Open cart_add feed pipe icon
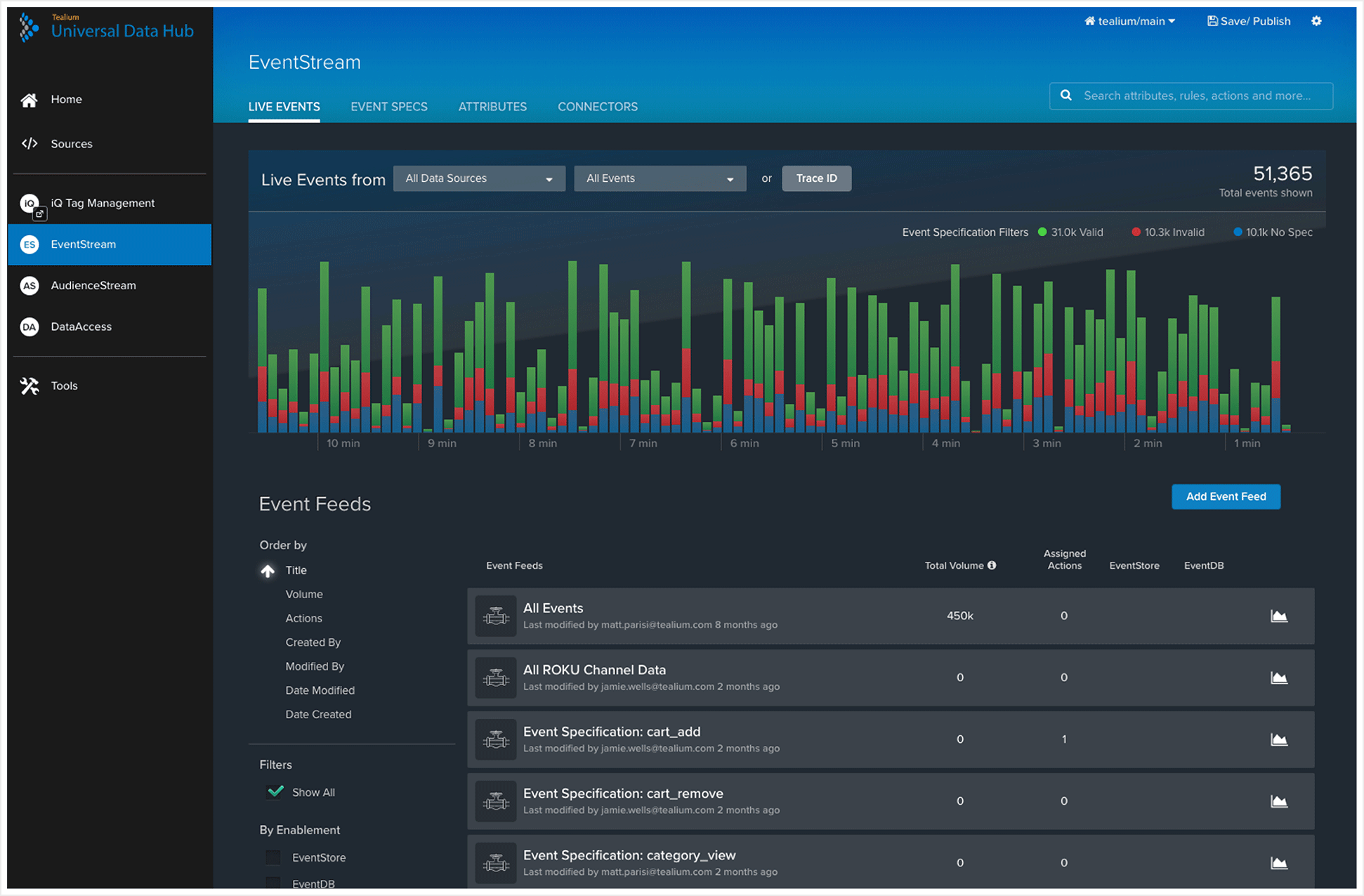Image resolution: width=1364 pixels, height=896 pixels. tap(496, 739)
